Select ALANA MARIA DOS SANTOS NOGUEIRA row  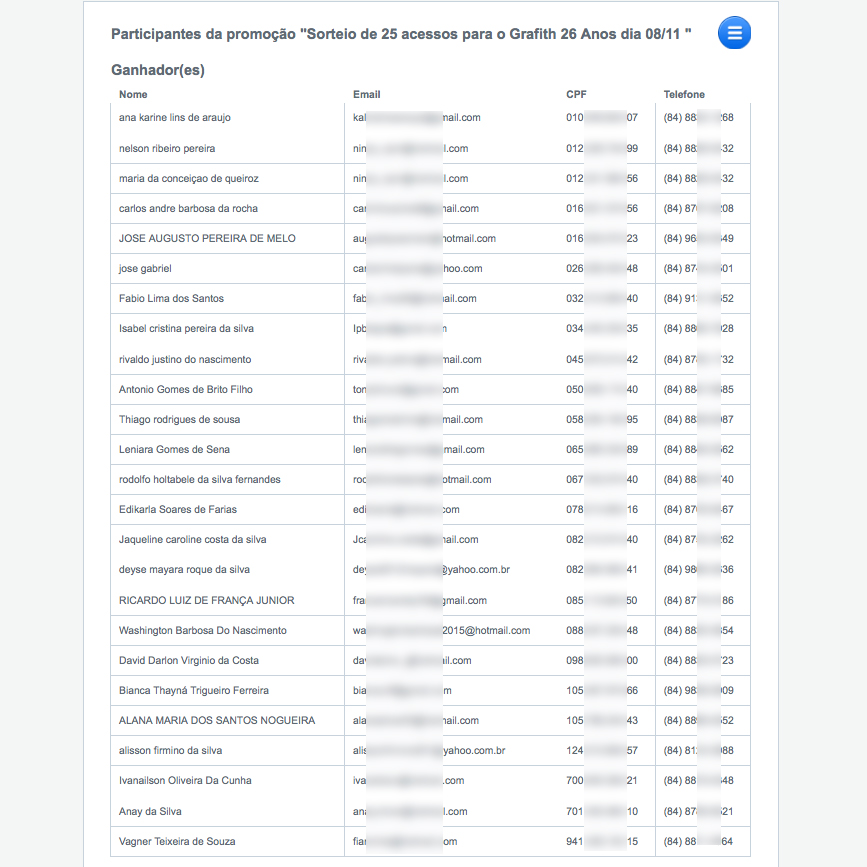coord(217,721)
